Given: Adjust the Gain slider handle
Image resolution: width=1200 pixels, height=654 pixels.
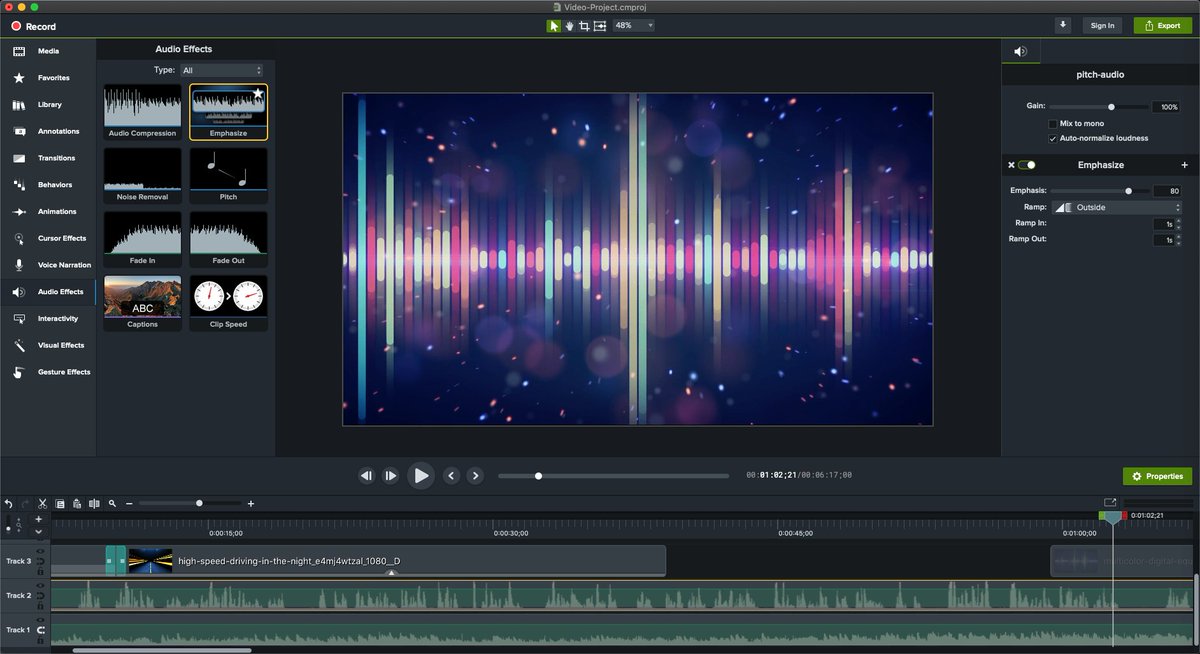Looking at the screenshot, I should [1111, 106].
